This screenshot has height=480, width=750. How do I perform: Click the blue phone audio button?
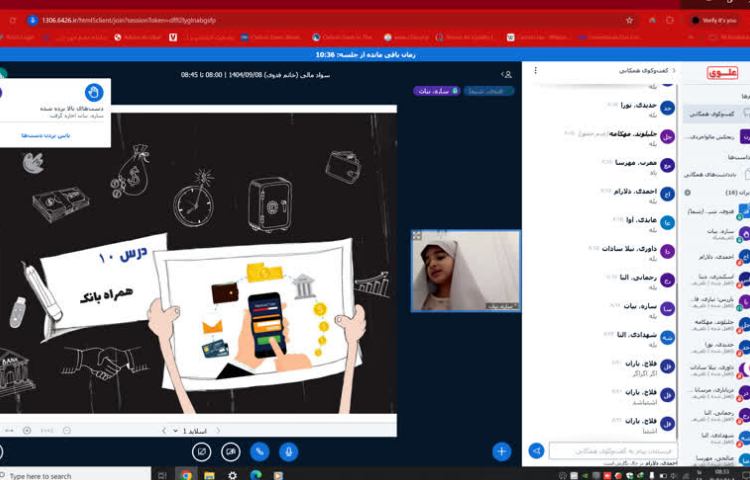pyautogui.click(x=259, y=451)
